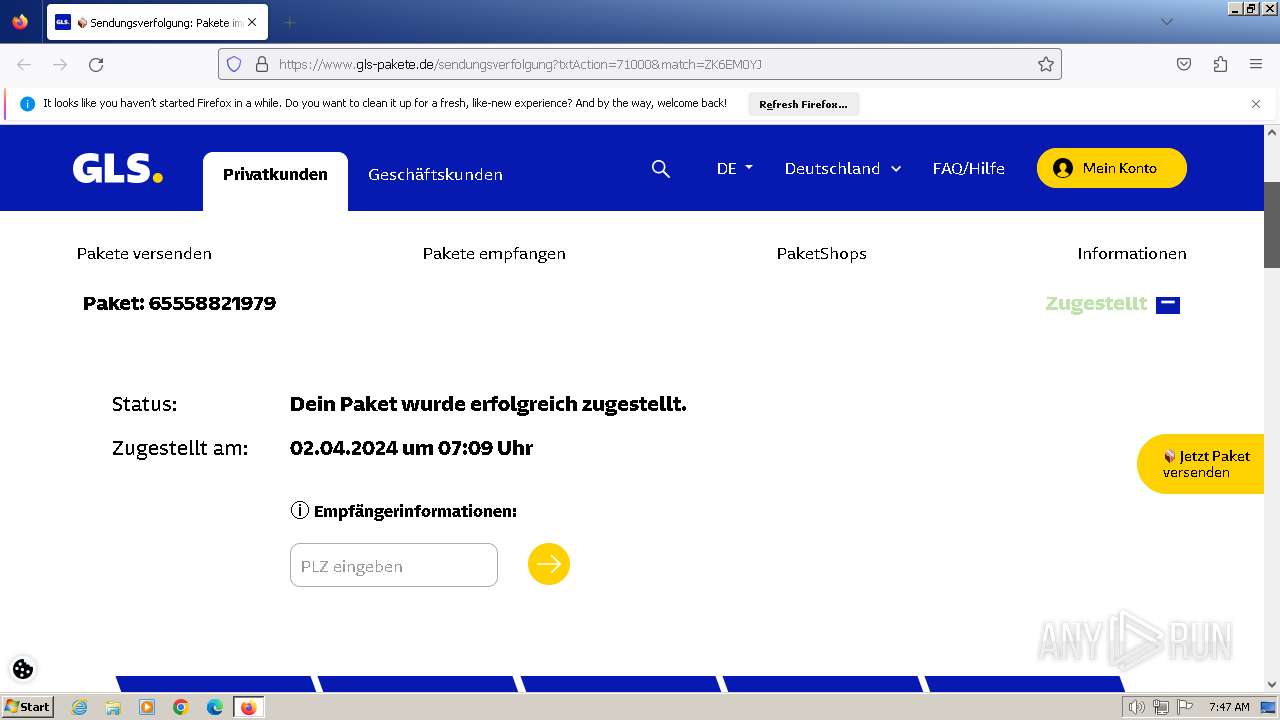1280x720 pixels.
Task: Focus the PLZ eingeben field
Action: click(x=393, y=565)
